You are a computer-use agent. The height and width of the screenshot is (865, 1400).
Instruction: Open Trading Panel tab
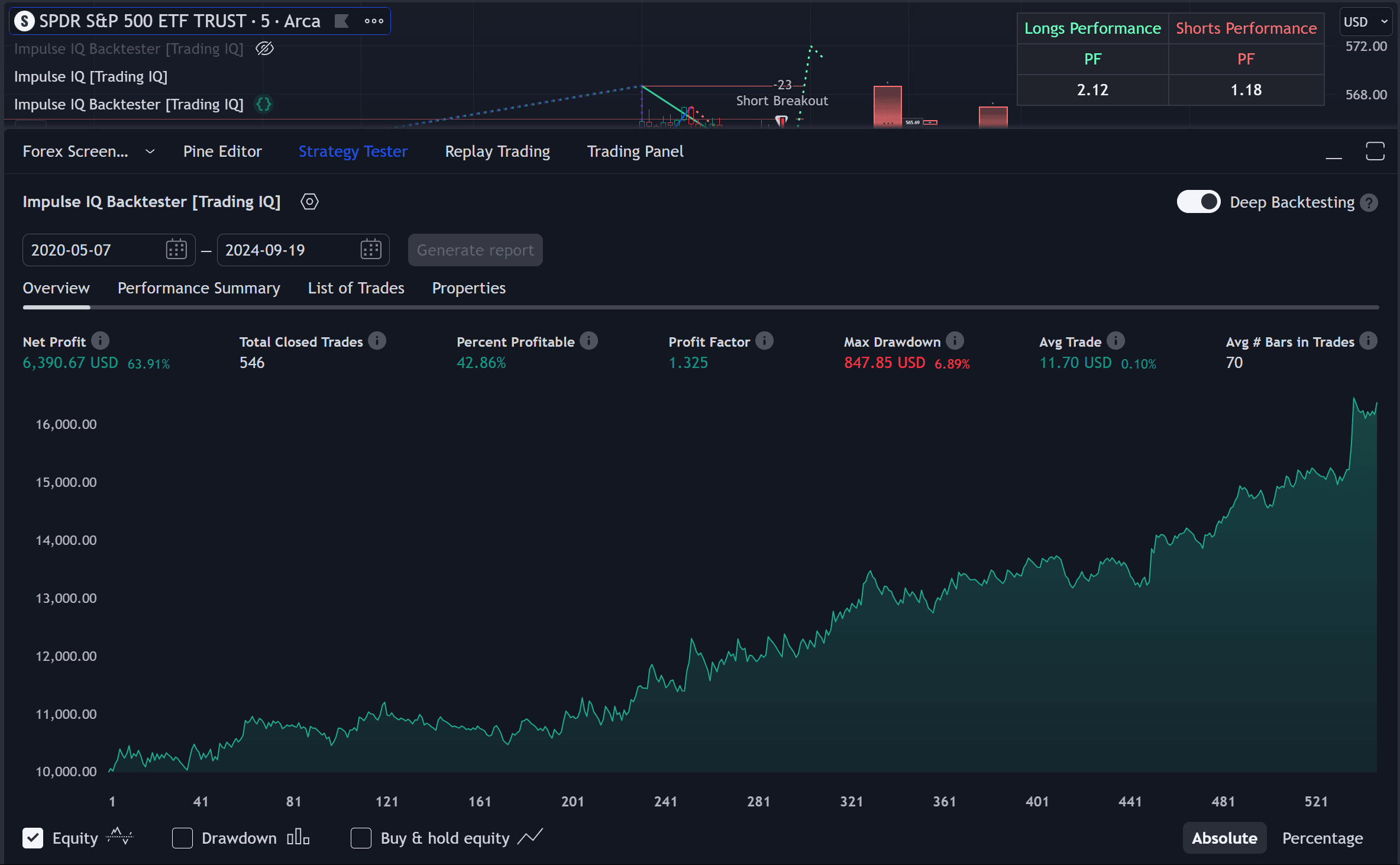point(635,151)
